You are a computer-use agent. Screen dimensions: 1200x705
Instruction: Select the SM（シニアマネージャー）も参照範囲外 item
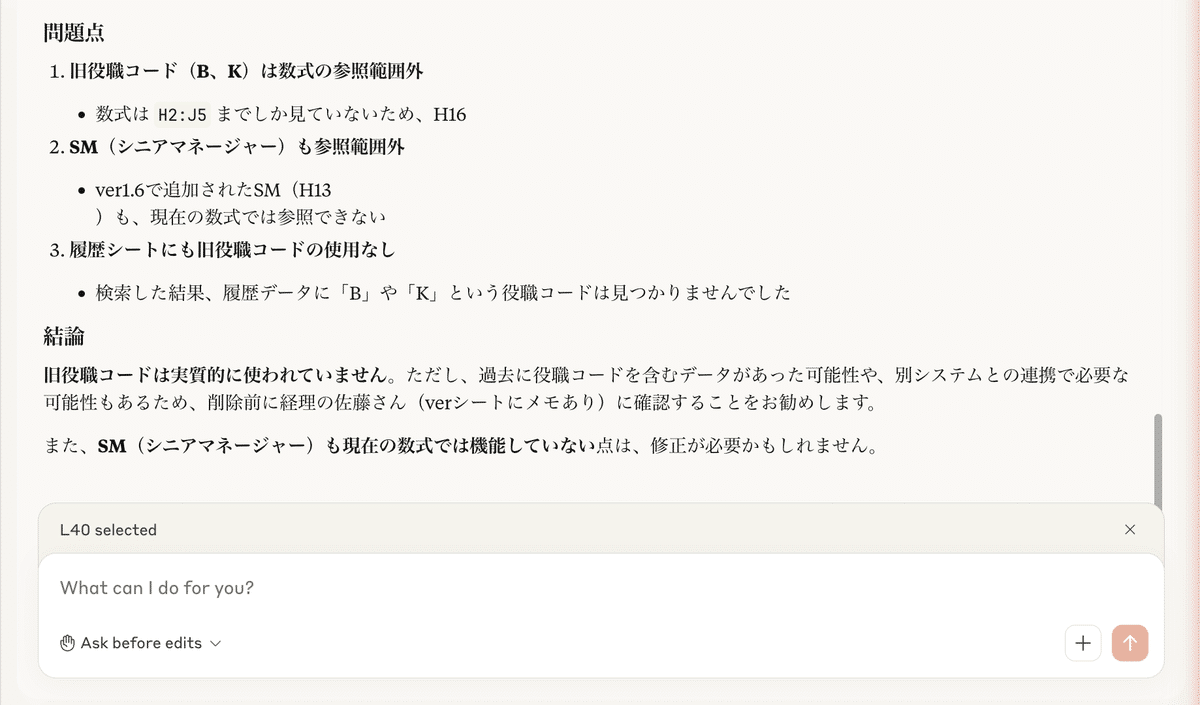pyautogui.click(x=237, y=147)
